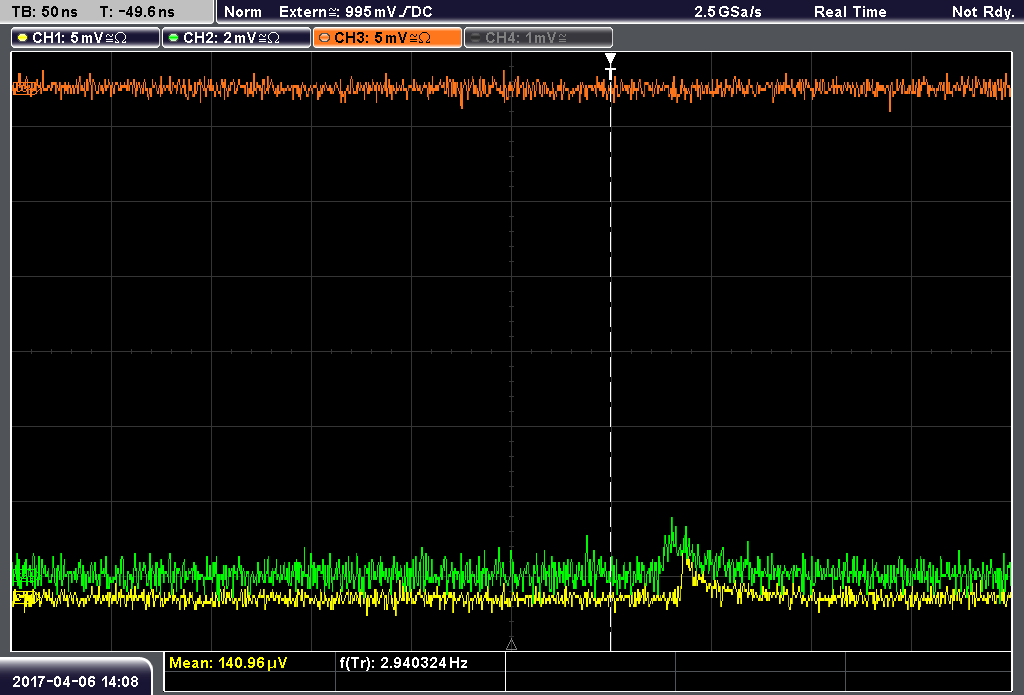
Task: Click the time reference triangle at bottom of grid
Action: pyautogui.click(x=511, y=645)
